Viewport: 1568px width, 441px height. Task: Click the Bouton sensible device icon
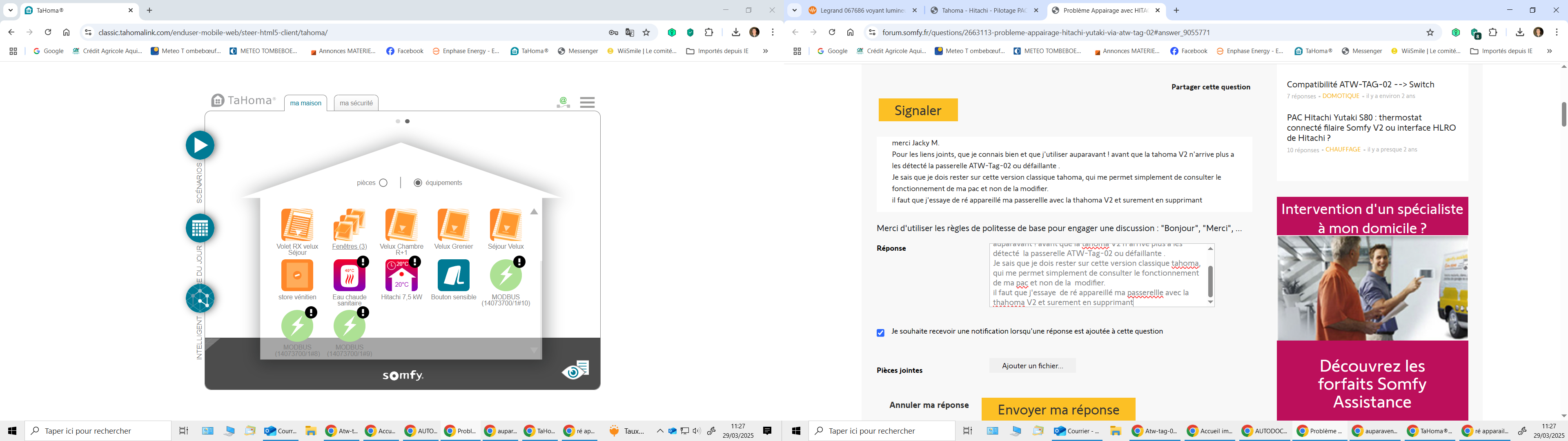coord(454,275)
